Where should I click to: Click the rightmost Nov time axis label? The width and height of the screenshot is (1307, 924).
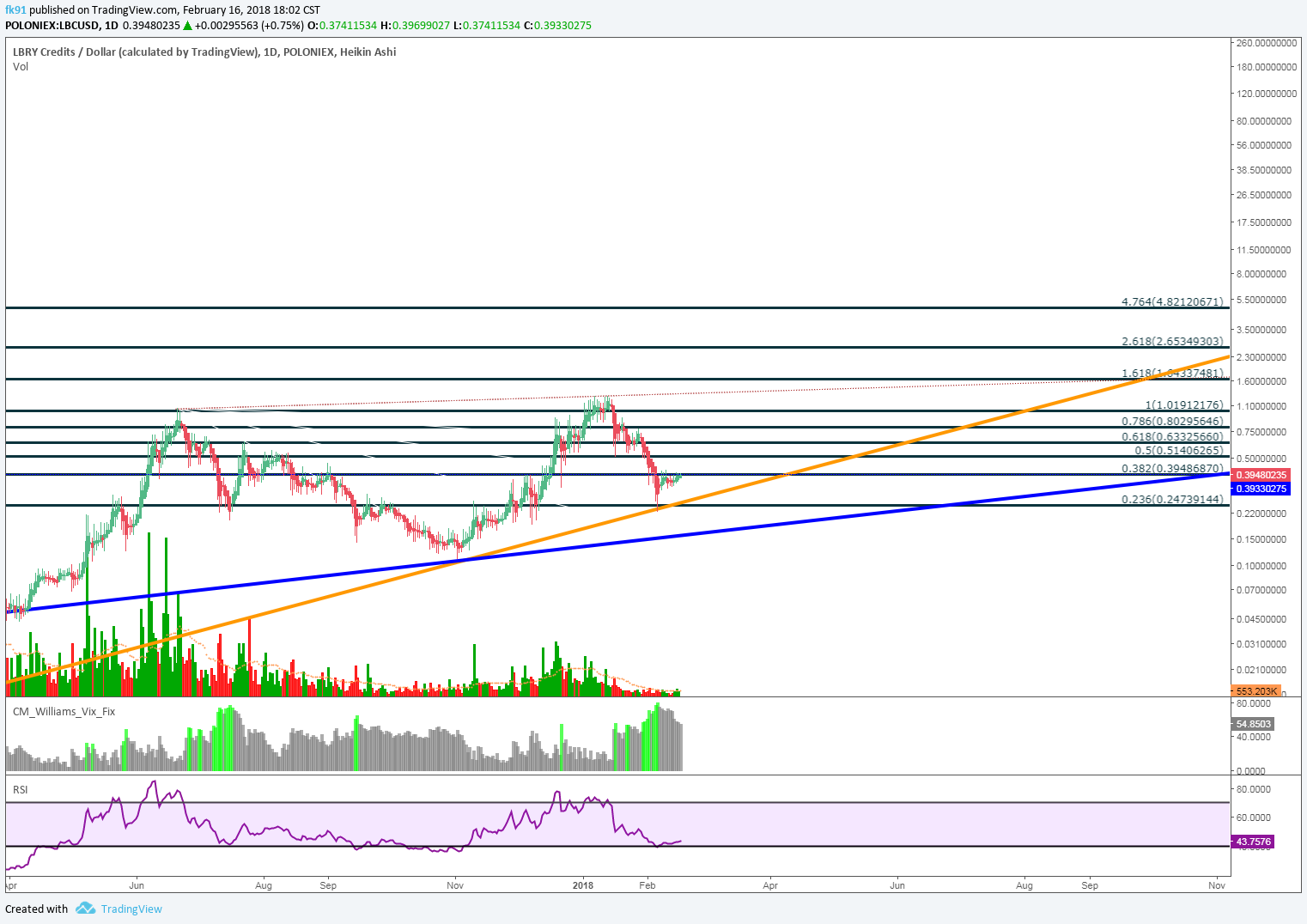pos(1216,884)
